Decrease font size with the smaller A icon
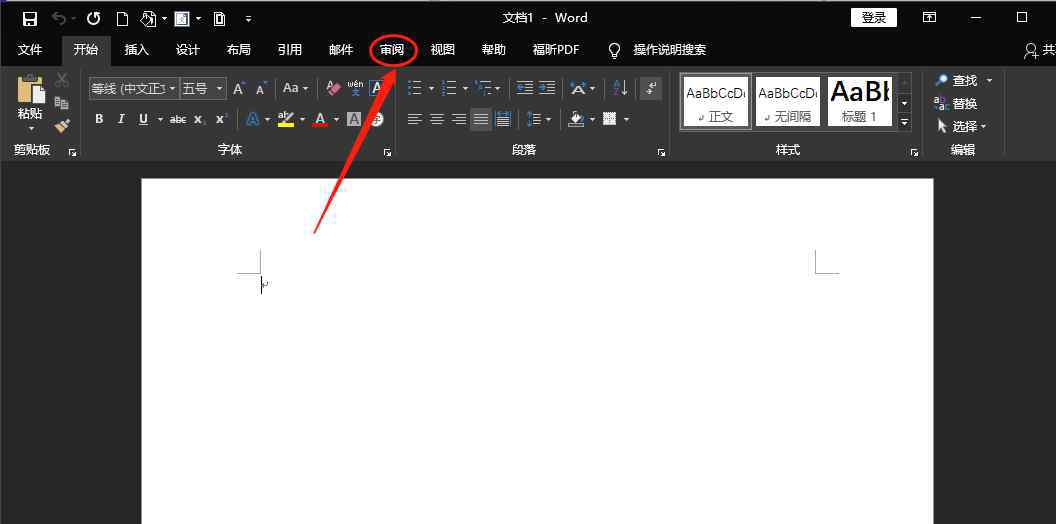The width and height of the screenshot is (1056, 524). click(x=262, y=88)
